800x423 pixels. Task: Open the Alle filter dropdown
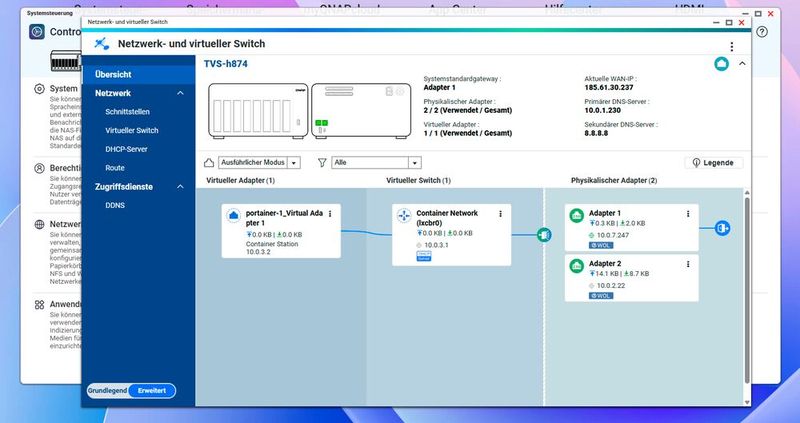[377, 163]
